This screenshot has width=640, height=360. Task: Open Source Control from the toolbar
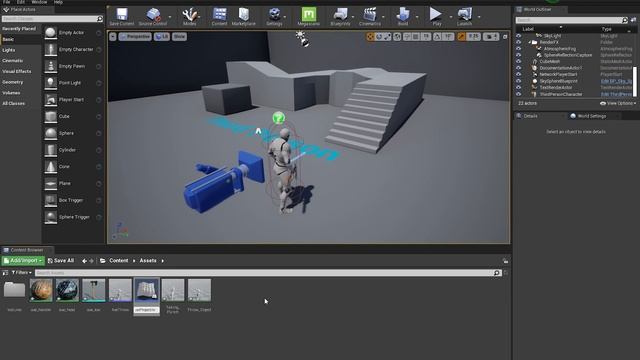153,17
